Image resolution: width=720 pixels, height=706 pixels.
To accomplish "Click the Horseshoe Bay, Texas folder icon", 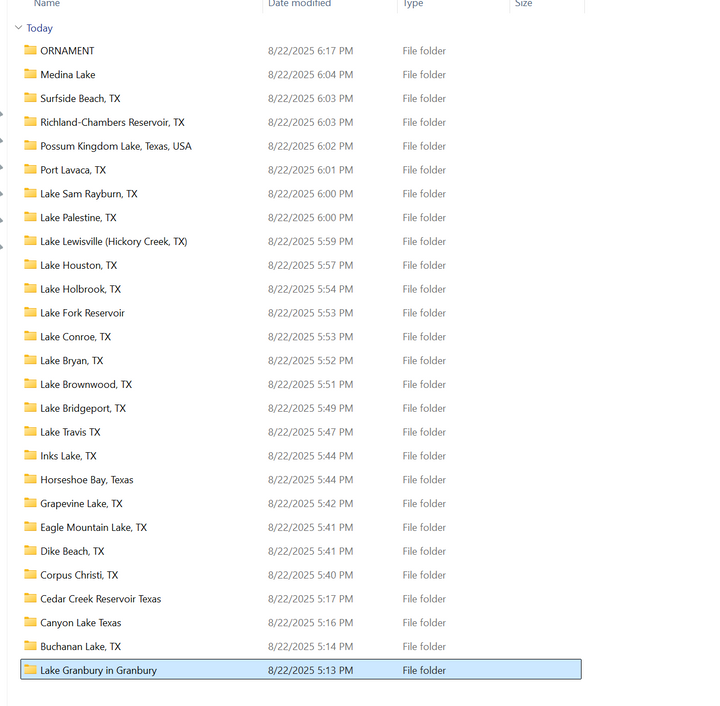I will [30, 480].
